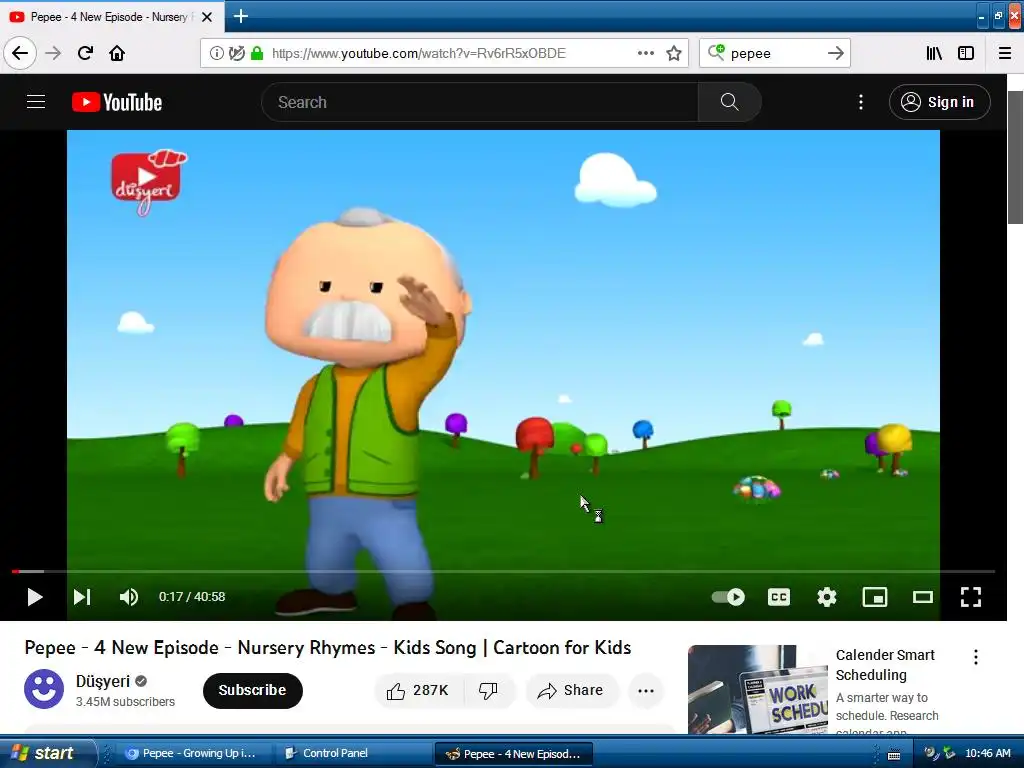Click the tracking protection shield icon
The image size is (1024, 768).
[236, 53]
